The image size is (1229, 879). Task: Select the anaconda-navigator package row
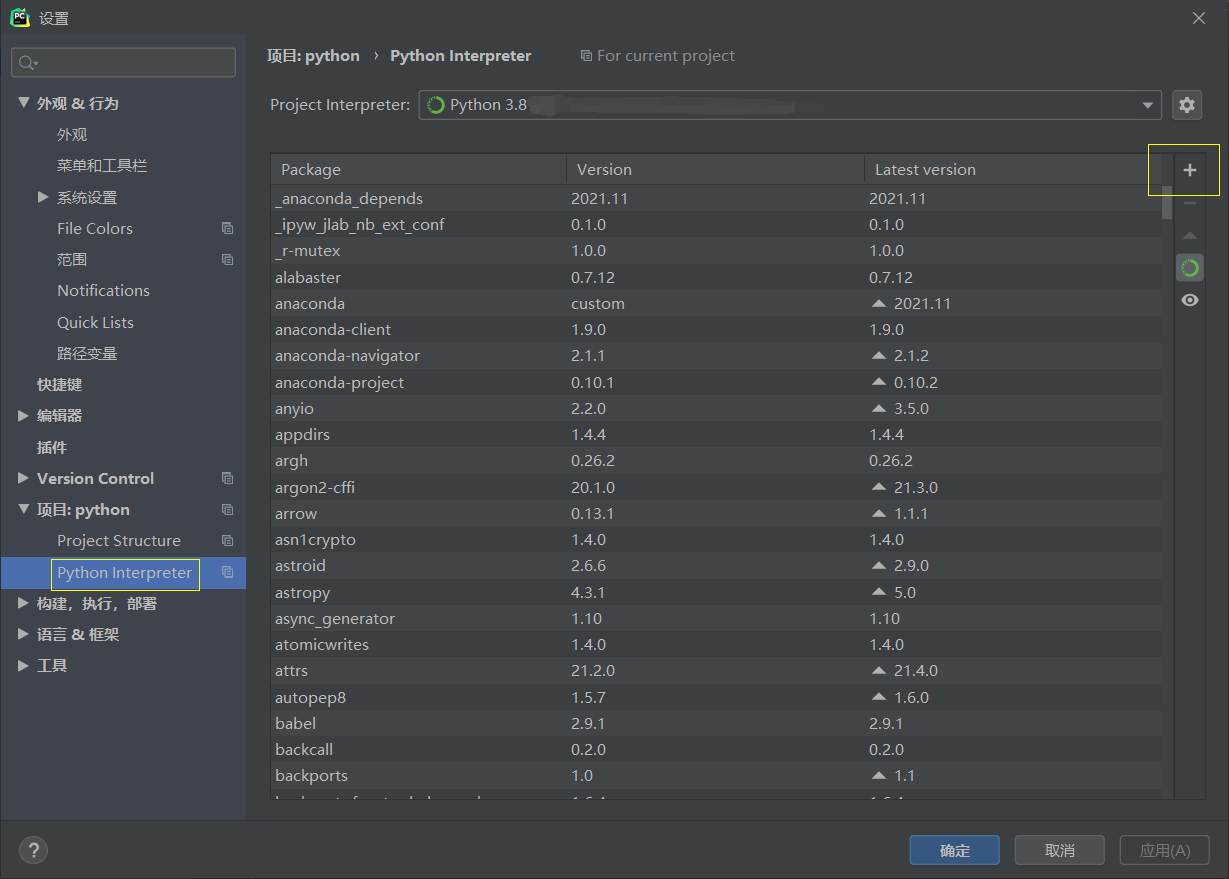(x=716, y=356)
